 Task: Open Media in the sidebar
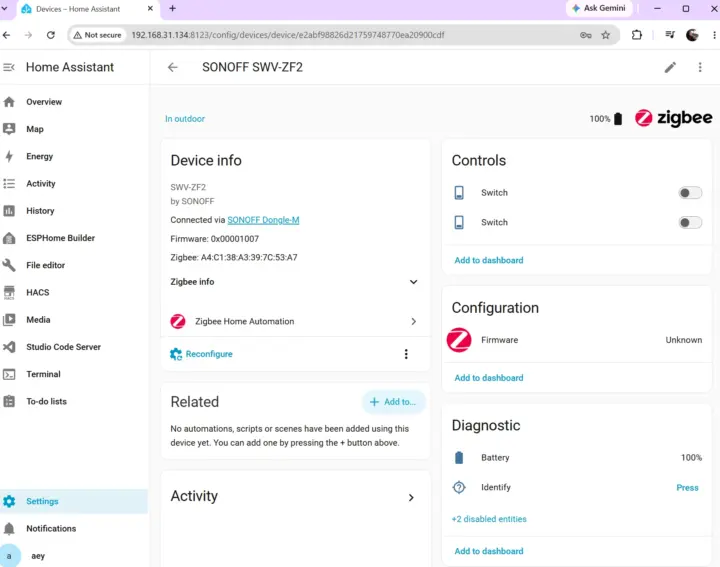click(x=74, y=320)
